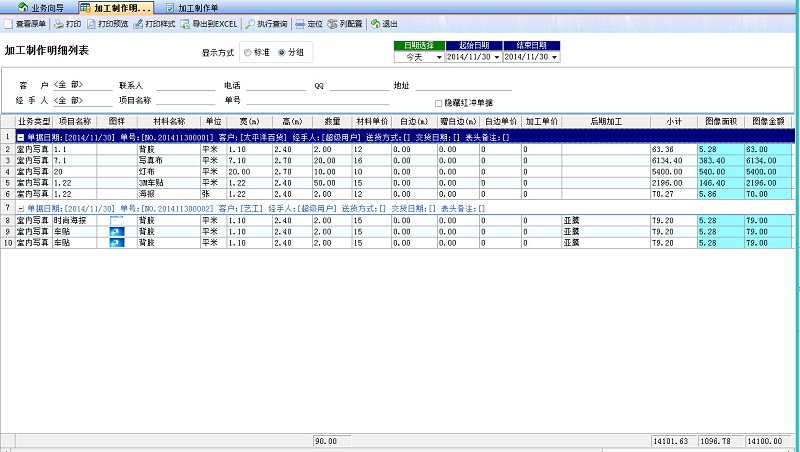
Task: Click the 项目名称 input field
Action: [185, 100]
